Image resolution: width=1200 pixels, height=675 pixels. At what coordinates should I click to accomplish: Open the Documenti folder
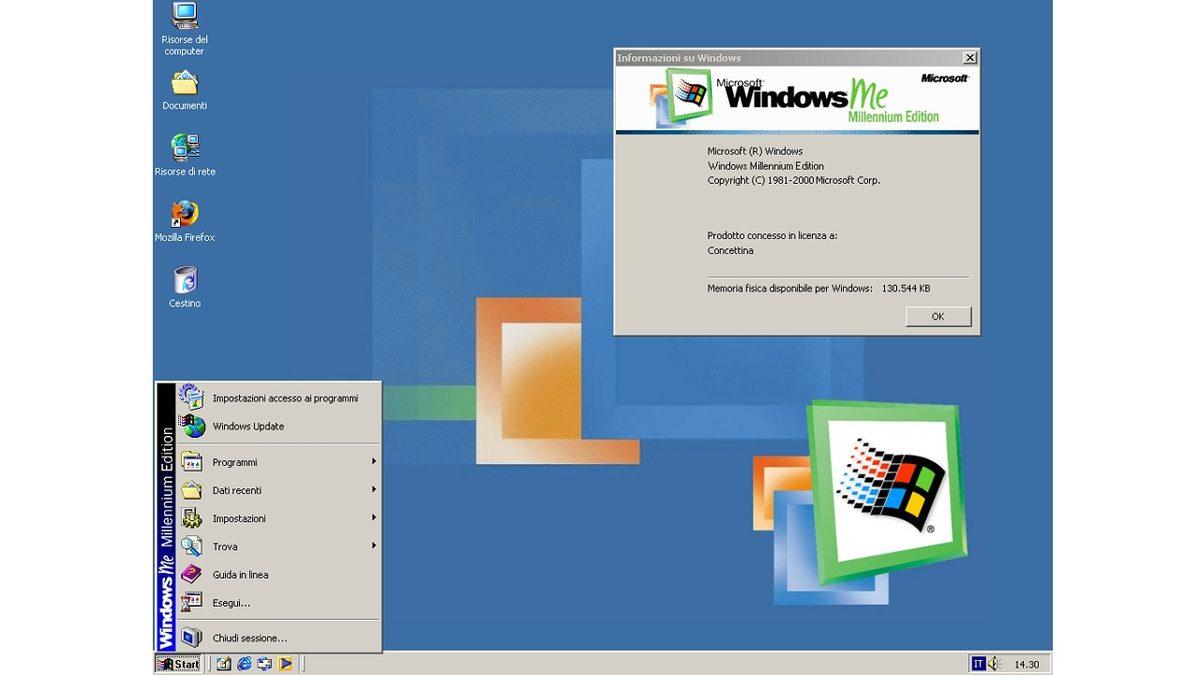pos(184,85)
